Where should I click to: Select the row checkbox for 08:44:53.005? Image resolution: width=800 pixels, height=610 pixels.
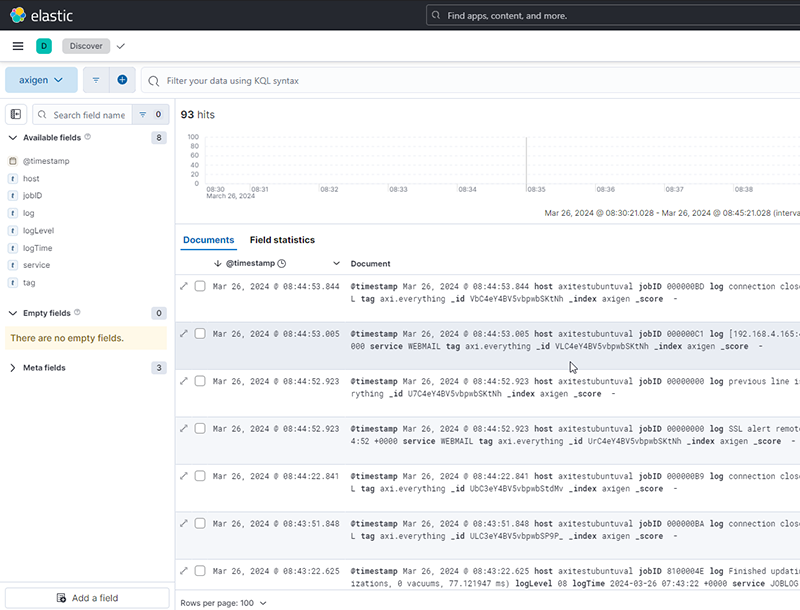pyautogui.click(x=200, y=334)
